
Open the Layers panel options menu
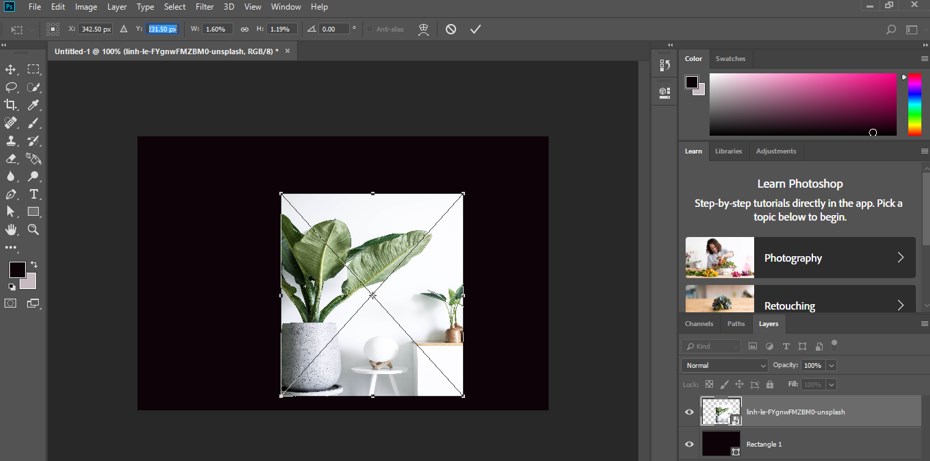pos(924,324)
